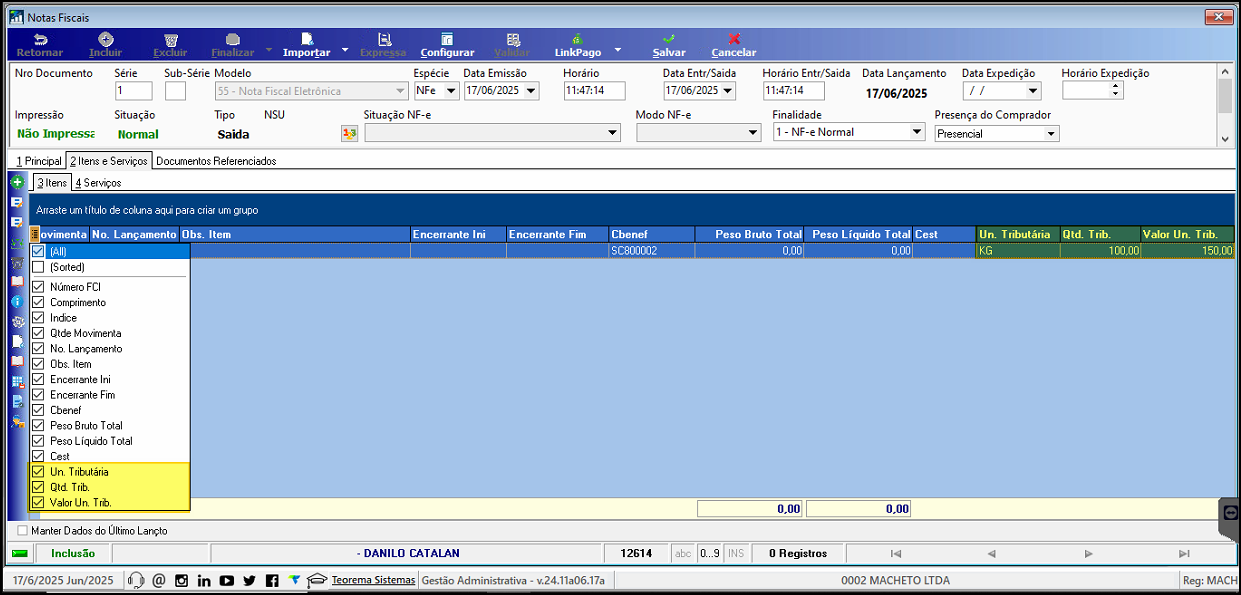Open the Espécie NFe dropdown
Screen dimensions: 1241x595
[x=451, y=91]
